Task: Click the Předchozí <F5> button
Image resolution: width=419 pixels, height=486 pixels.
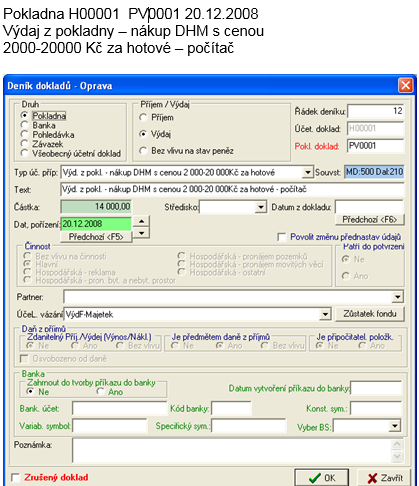Action: (x=96, y=237)
